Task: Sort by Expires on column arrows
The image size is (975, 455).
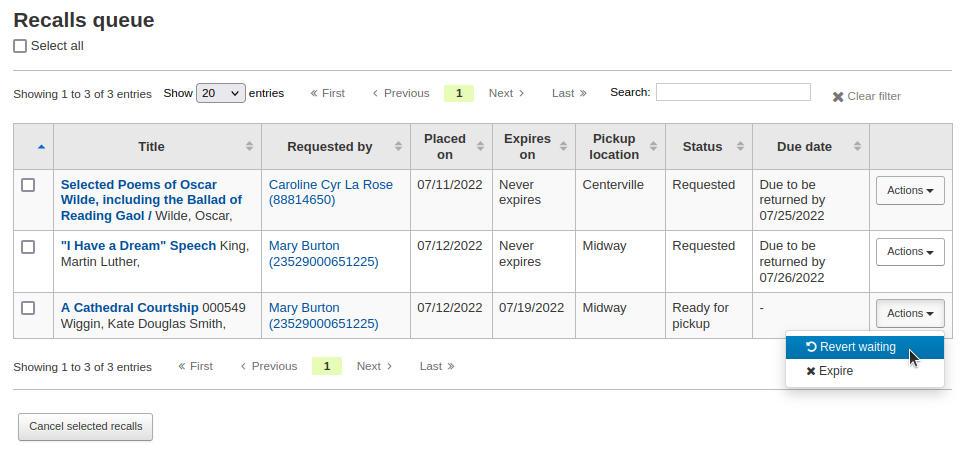Action: [x=564, y=147]
